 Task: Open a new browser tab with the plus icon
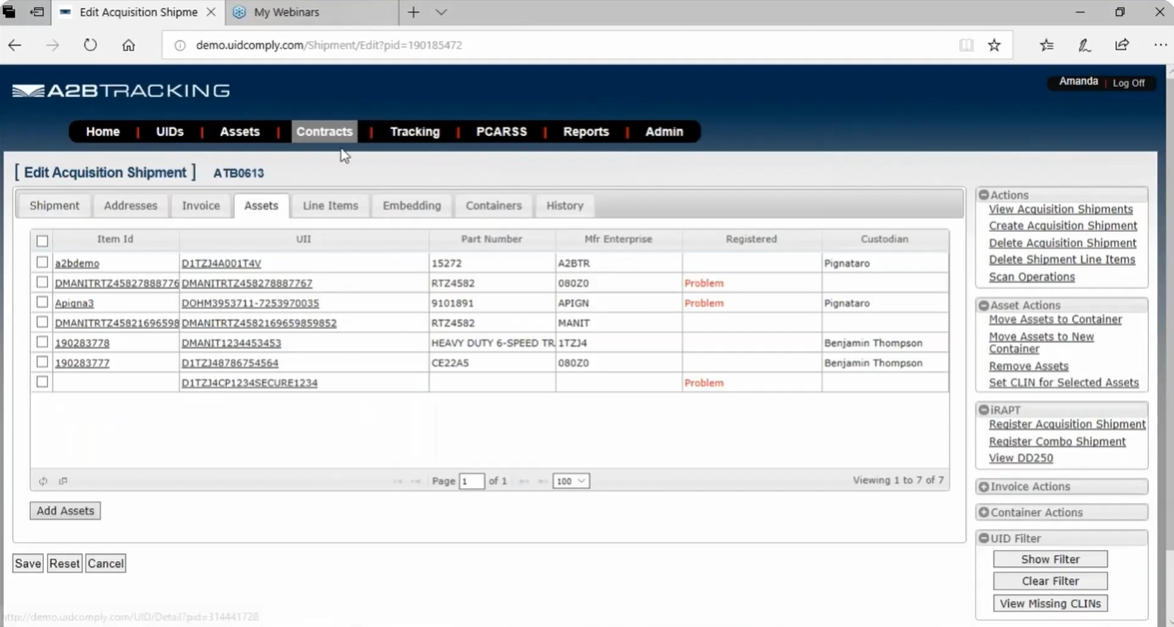(x=413, y=13)
